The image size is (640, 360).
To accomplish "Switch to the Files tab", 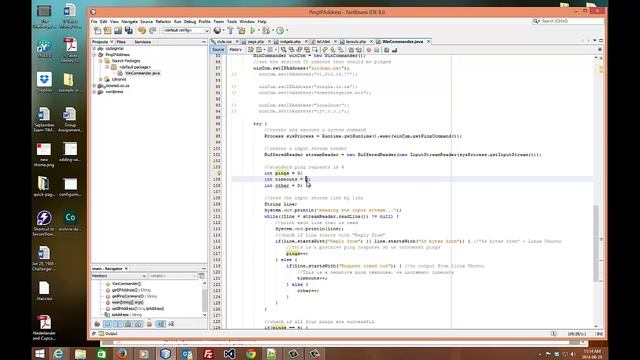I will [x=121, y=42].
